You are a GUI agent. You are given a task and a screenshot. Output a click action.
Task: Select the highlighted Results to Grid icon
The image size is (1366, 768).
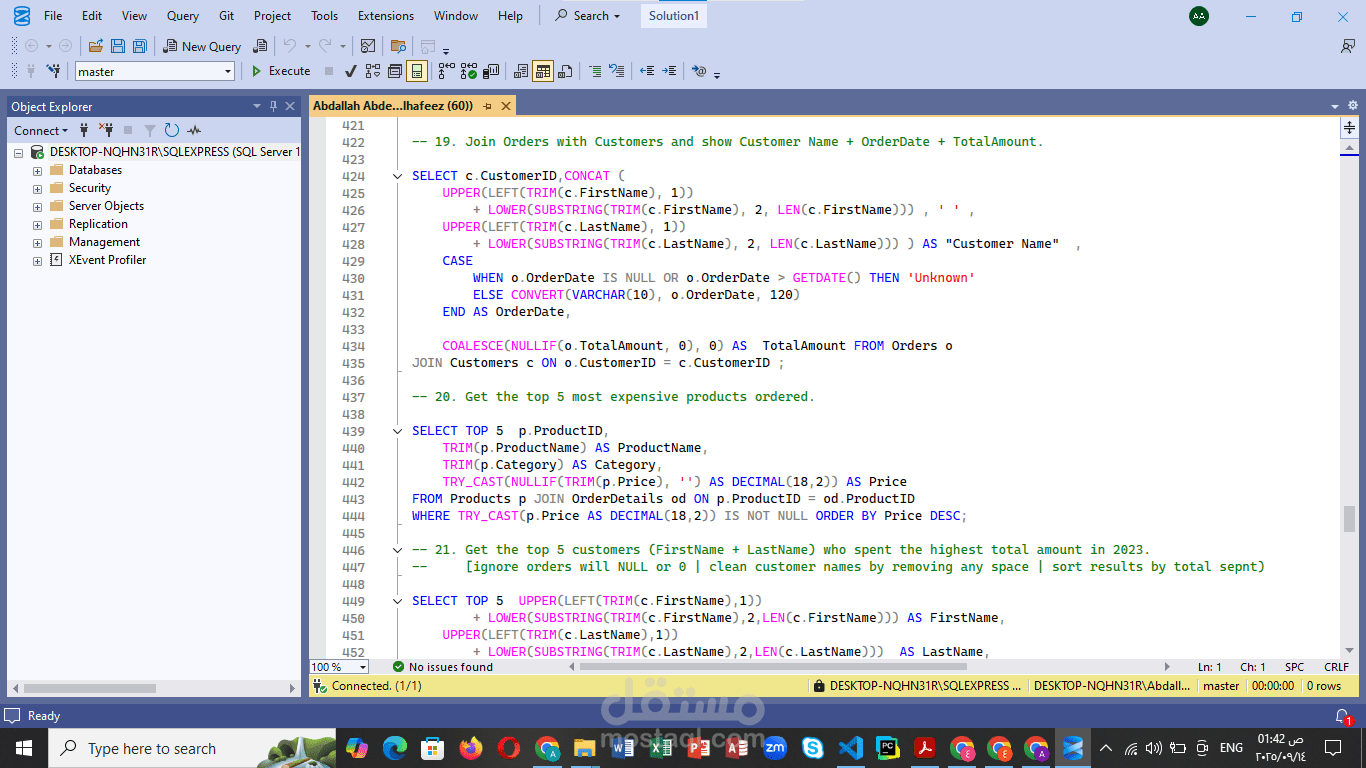(x=543, y=71)
